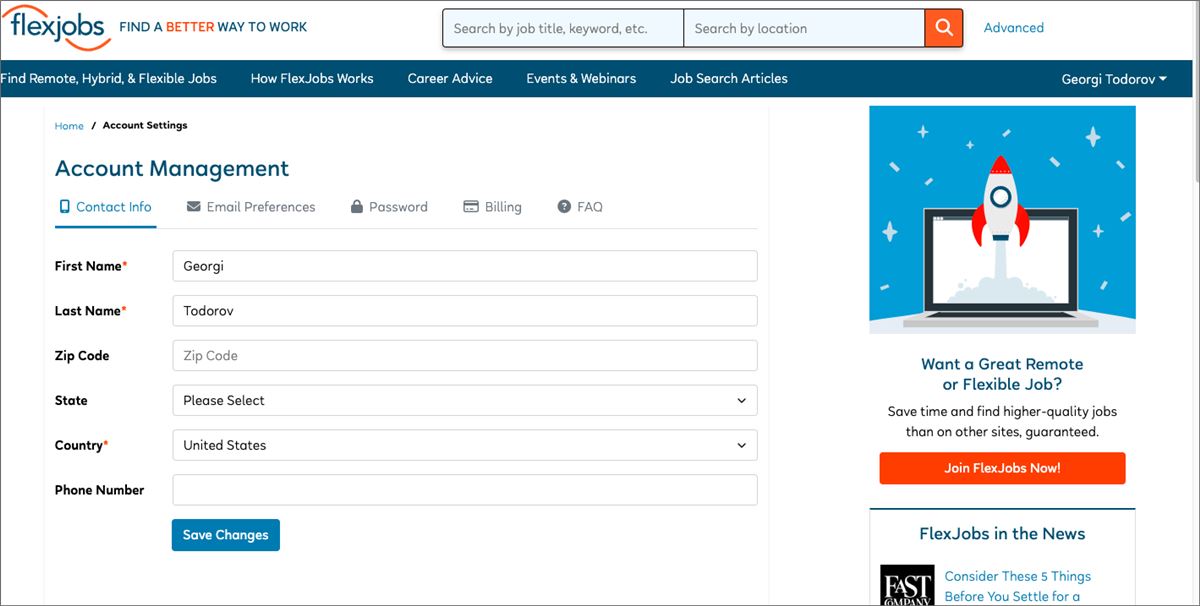Click the phone icon beside Contact Info

(65, 207)
